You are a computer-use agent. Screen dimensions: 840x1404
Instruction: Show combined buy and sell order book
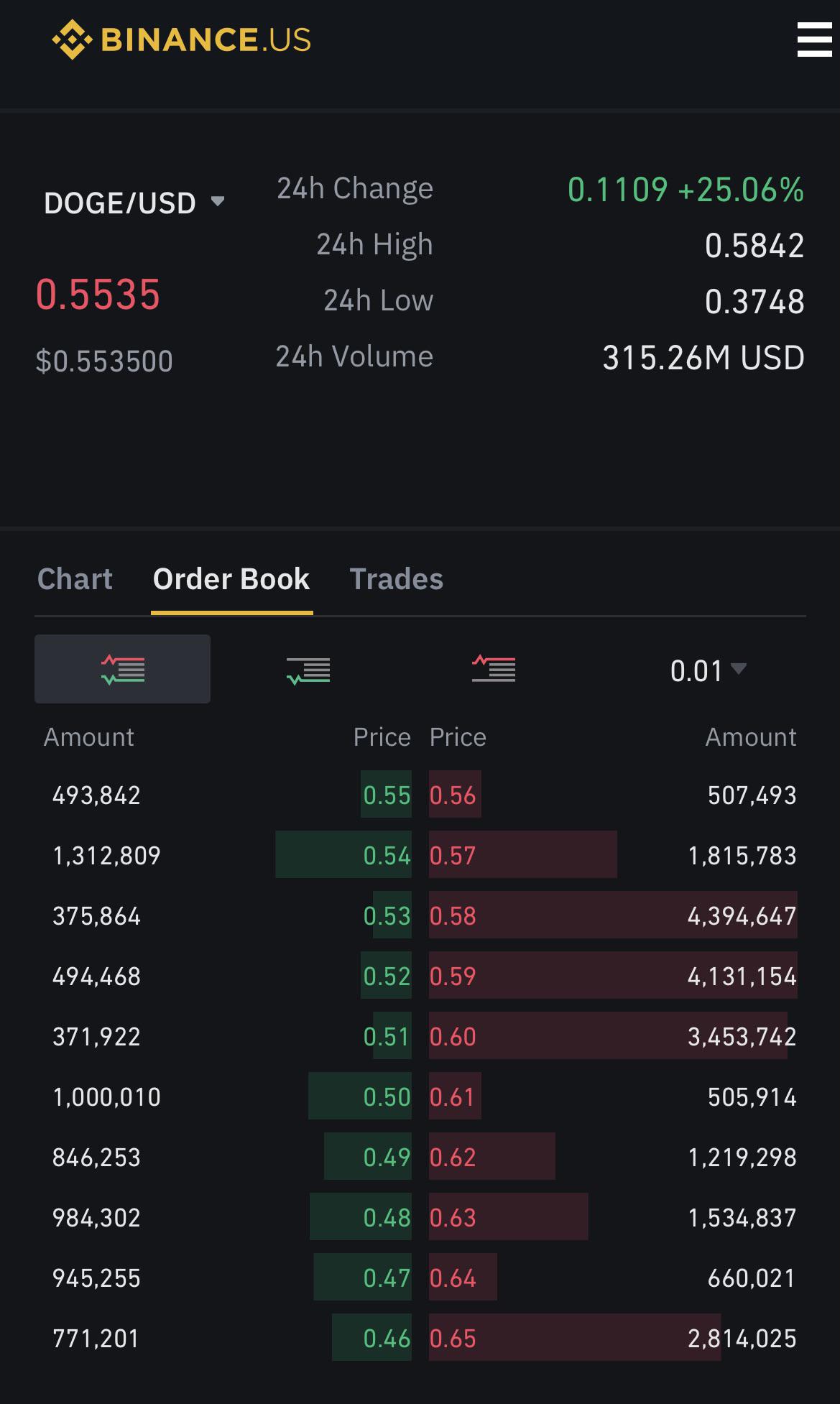[x=122, y=669]
